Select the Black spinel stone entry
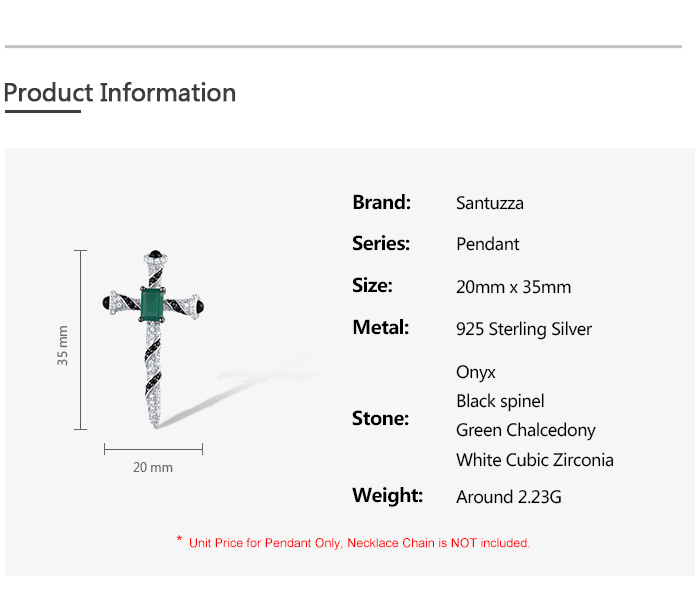700x615 pixels. click(x=500, y=401)
